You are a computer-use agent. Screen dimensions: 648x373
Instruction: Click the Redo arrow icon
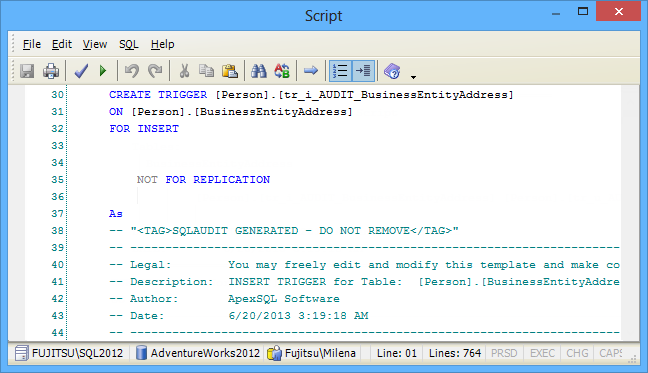point(155,71)
